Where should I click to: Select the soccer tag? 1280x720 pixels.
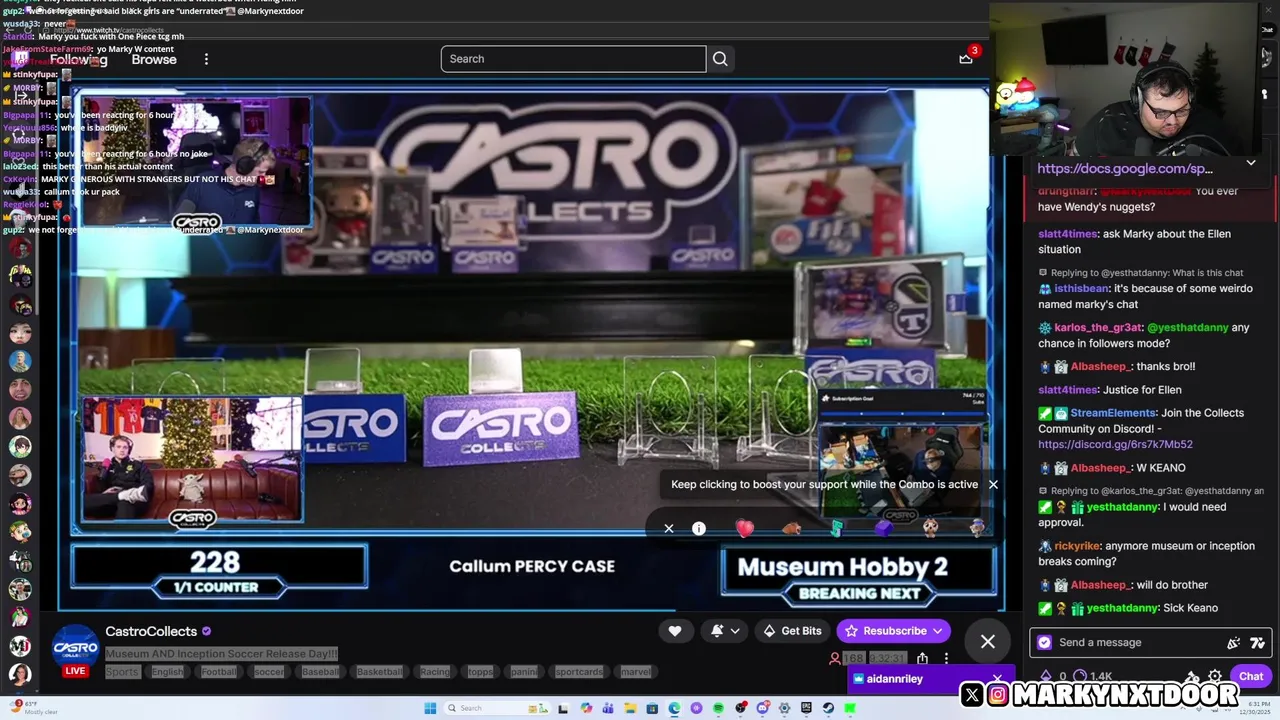tap(269, 672)
